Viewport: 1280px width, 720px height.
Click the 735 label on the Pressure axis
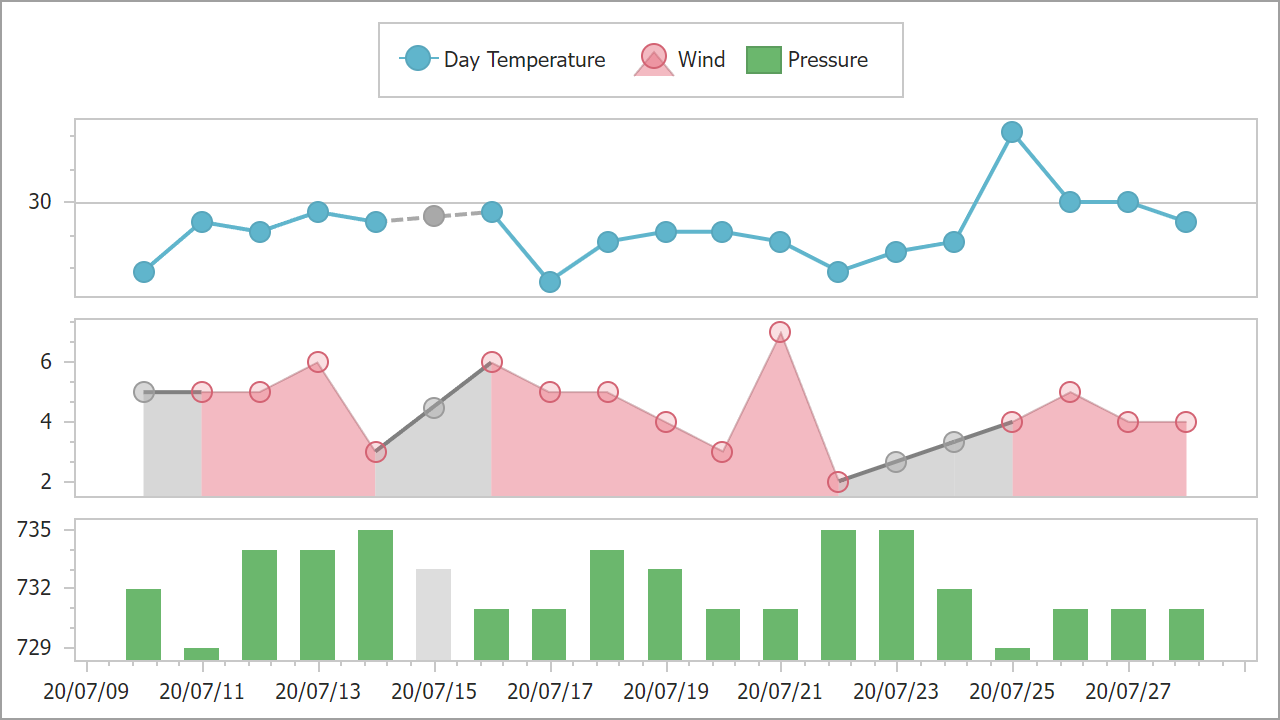click(x=36, y=530)
